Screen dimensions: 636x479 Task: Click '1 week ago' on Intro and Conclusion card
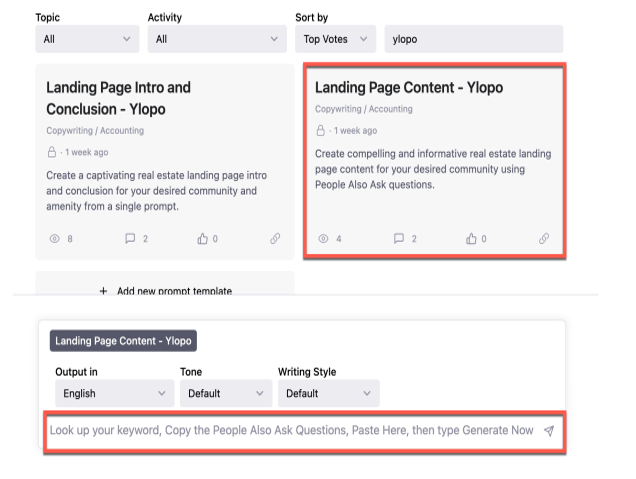pos(87,153)
